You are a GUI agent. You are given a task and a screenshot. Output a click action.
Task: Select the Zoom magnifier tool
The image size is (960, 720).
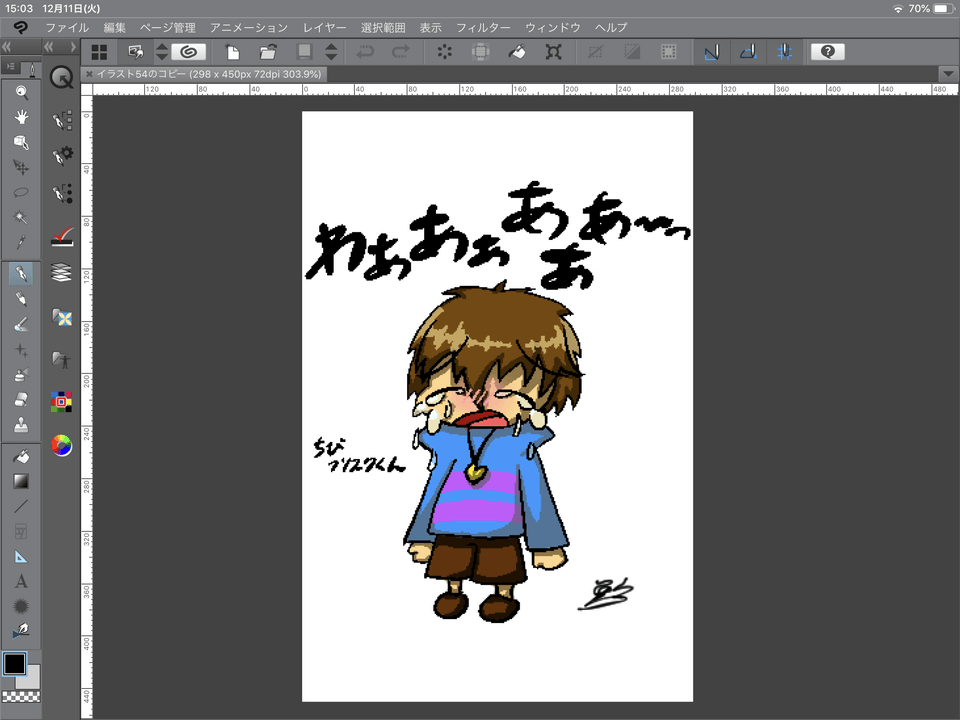[x=20, y=91]
